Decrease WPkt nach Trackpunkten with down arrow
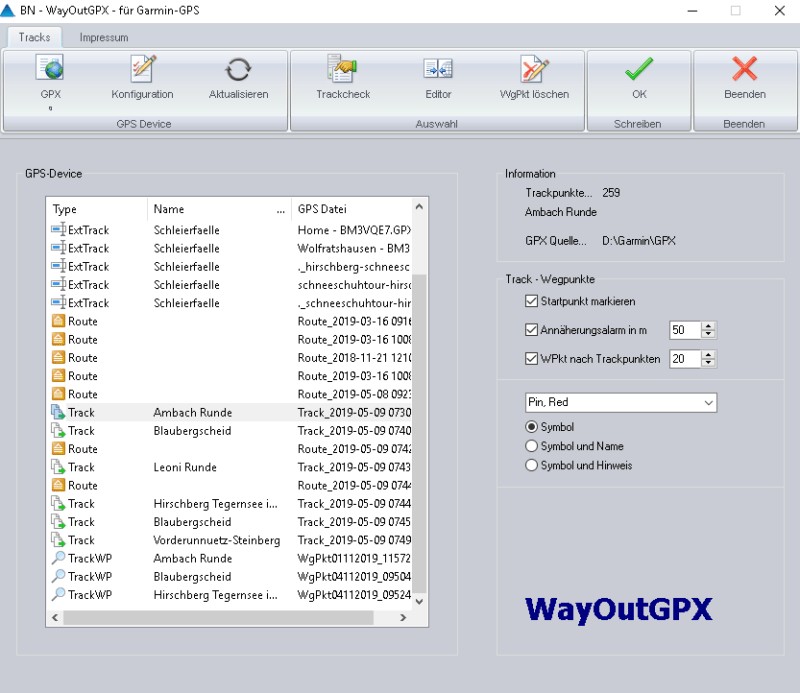 [x=706, y=362]
